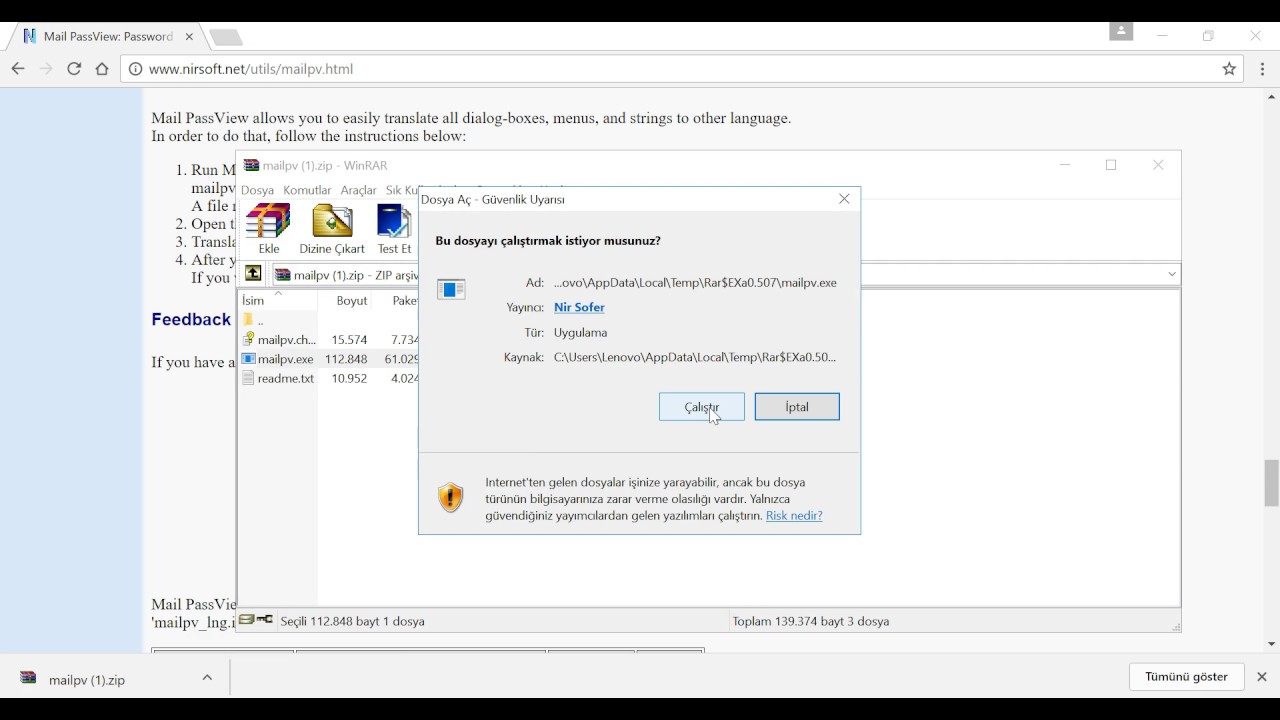1280x720 pixels.
Task: Click the Test Et toolbar icon
Action: coord(394,229)
